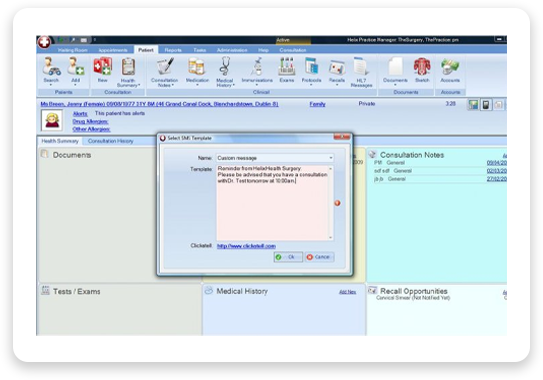This screenshot has height=380, width=543.
Task: Click the Documents panel icon
Action: 44,154
